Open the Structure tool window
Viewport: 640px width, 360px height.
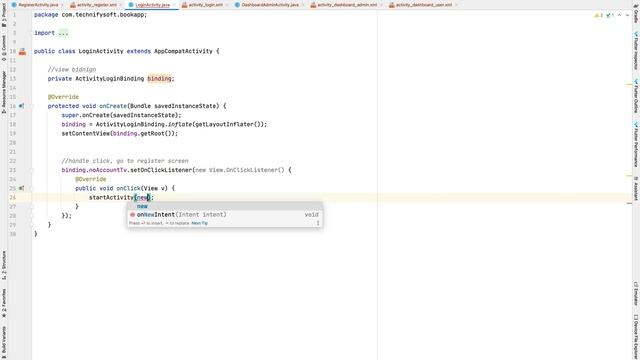(x=4, y=265)
